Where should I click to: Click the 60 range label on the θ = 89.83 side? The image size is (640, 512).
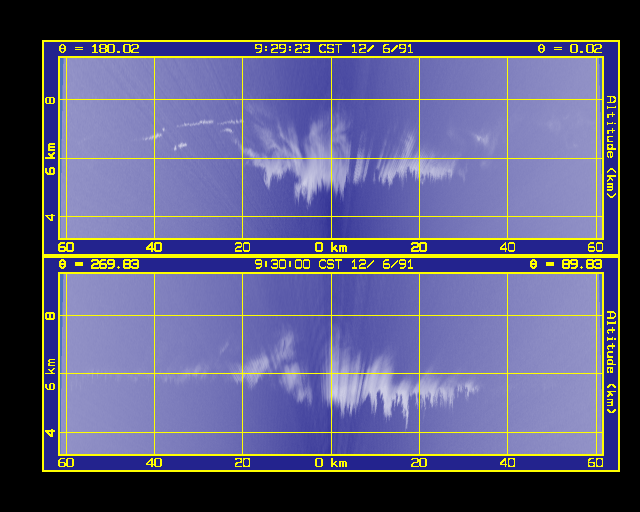pos(596,463)
